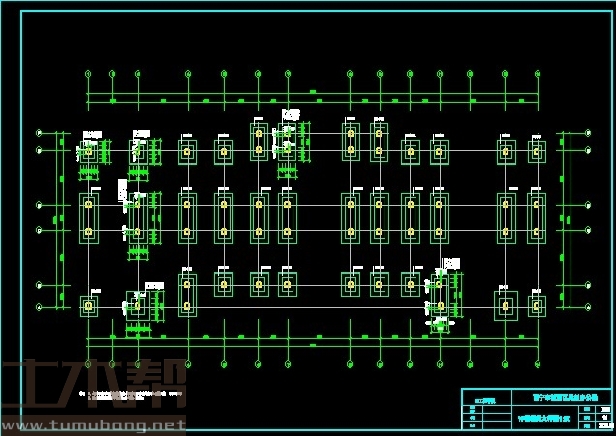
Task: Select the bottom-left corner footing in the plan
Action: tap(89, 304)
